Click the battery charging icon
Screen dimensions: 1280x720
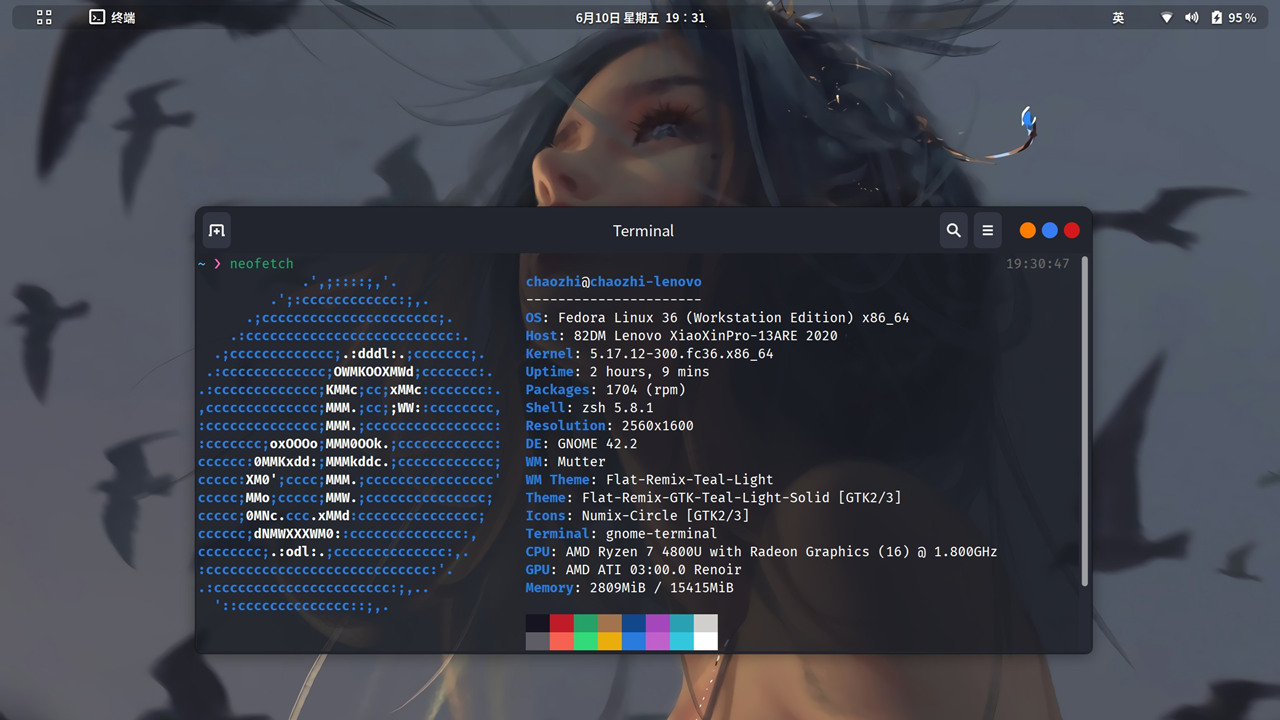(x=1216, y=18)
